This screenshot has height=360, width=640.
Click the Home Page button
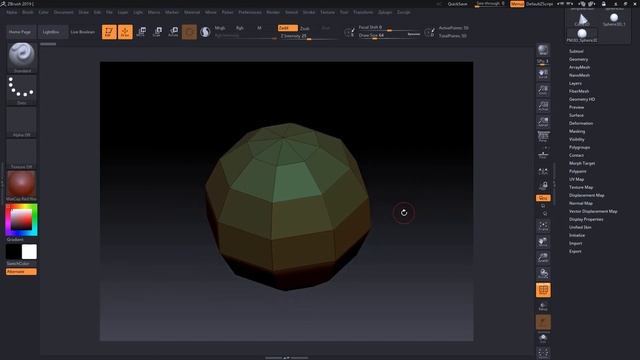point(20,32)
